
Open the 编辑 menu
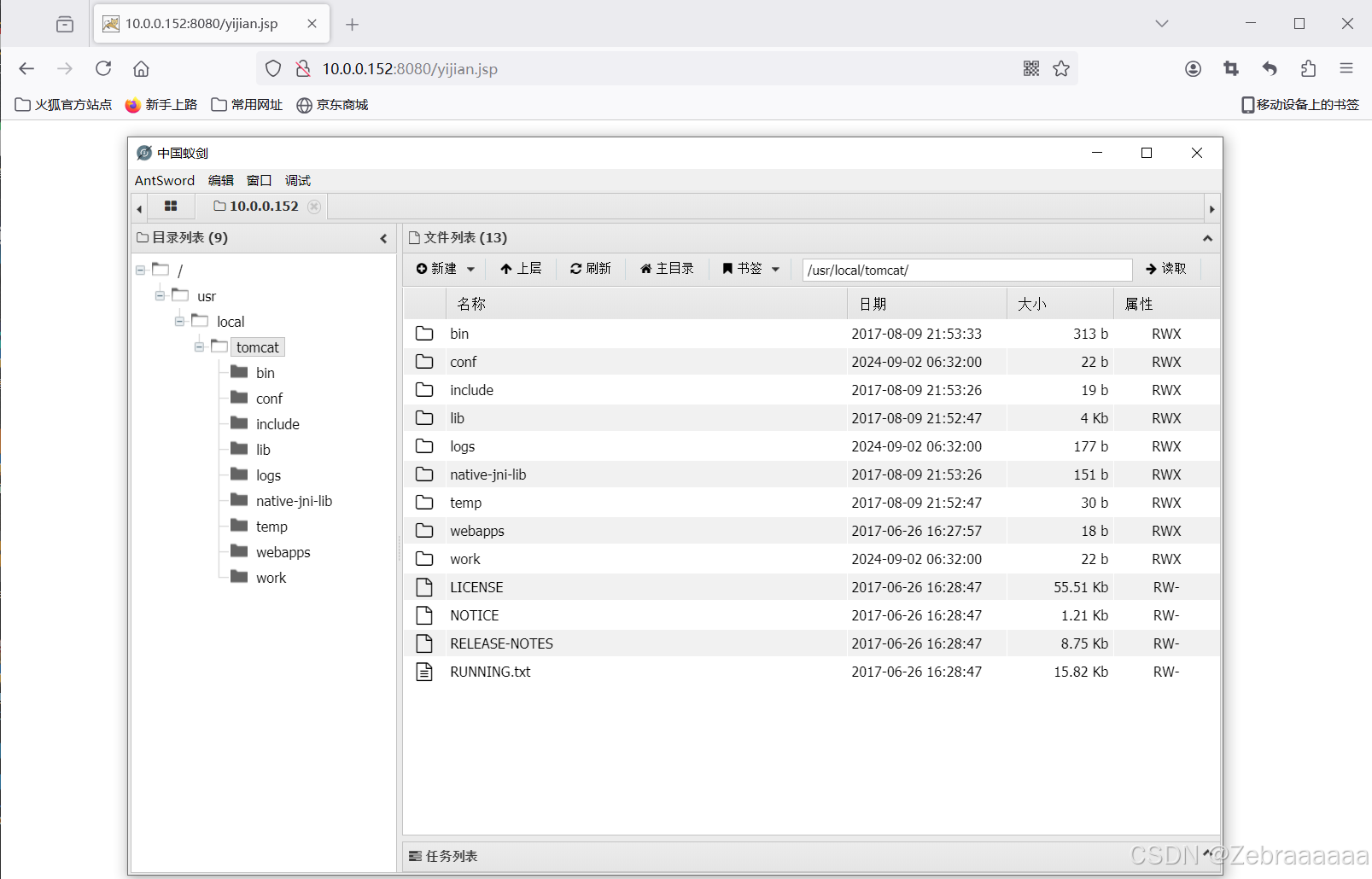pyautogui.click(x=221, y=180)
